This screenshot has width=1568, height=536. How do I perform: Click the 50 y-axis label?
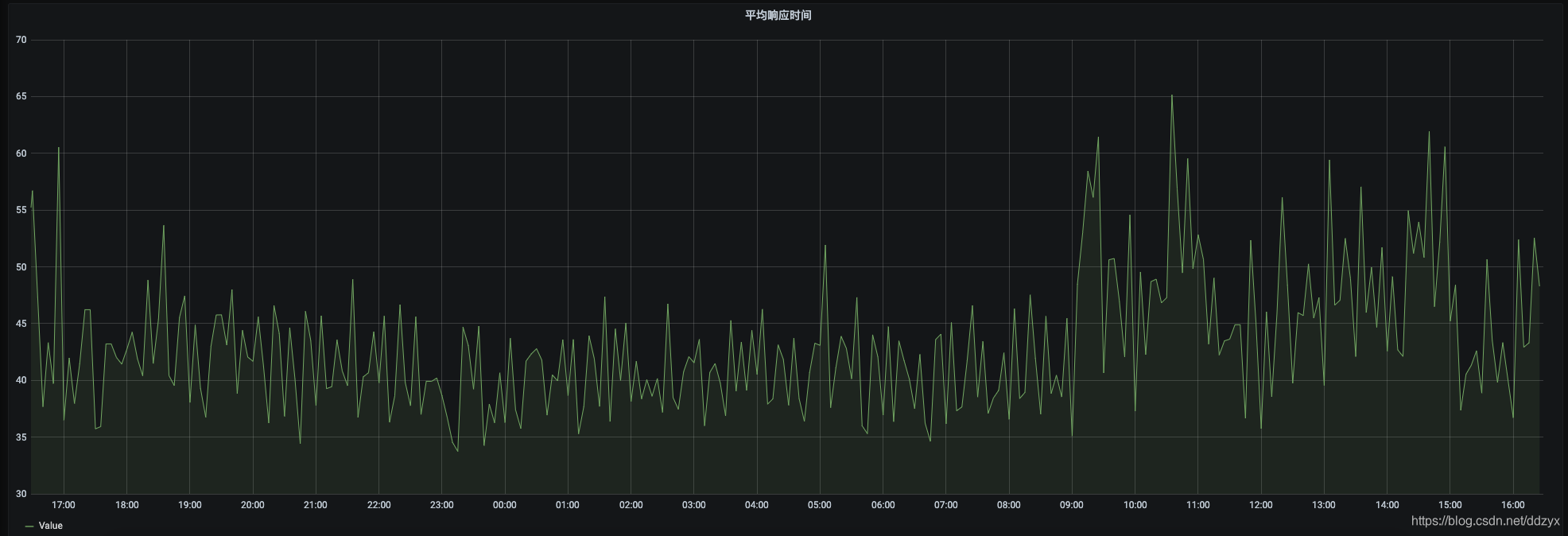(21, 267)
